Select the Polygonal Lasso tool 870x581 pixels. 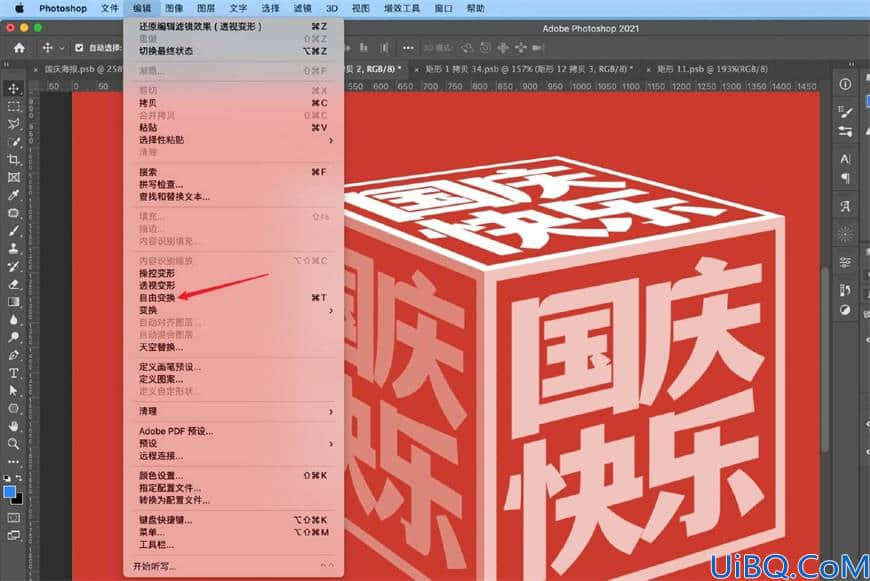[x=13, y=124]
